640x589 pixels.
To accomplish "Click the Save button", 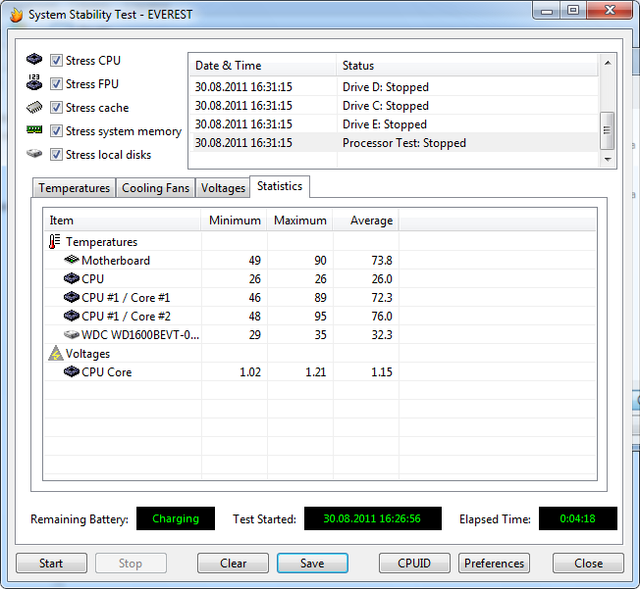I will (x=312, y=563).
